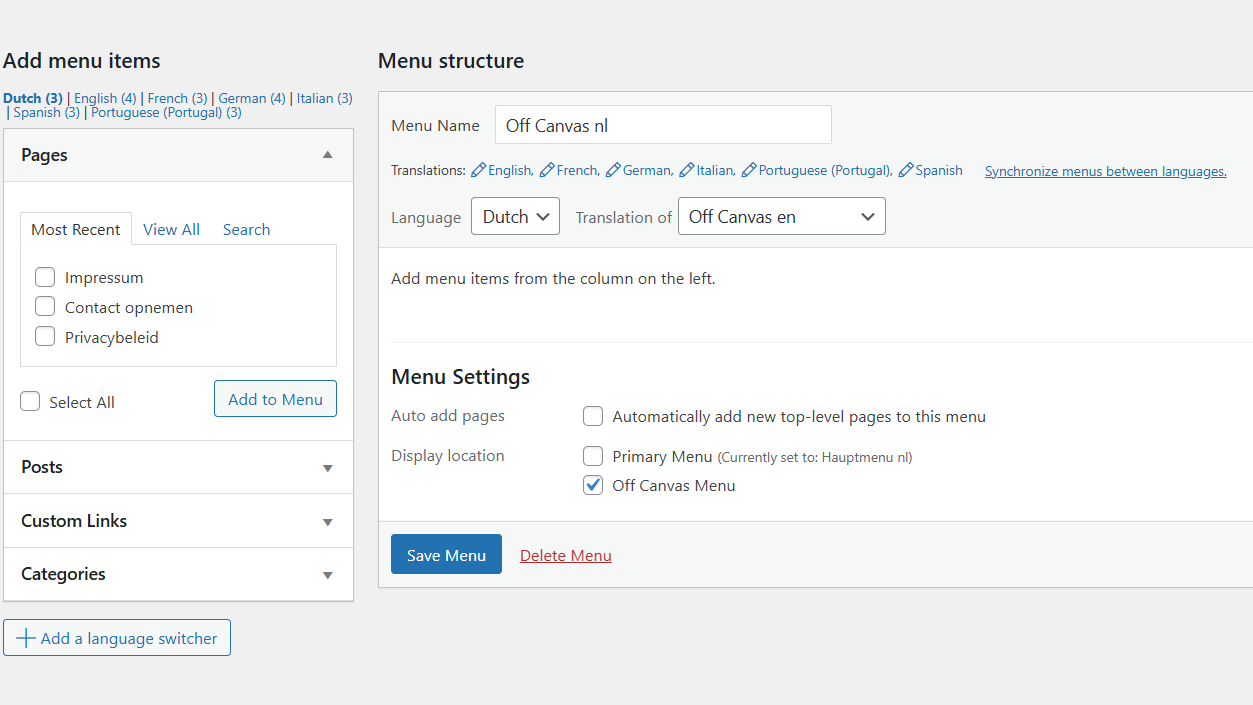
Task: Expand the Categories panel
Action: [179, 574]
